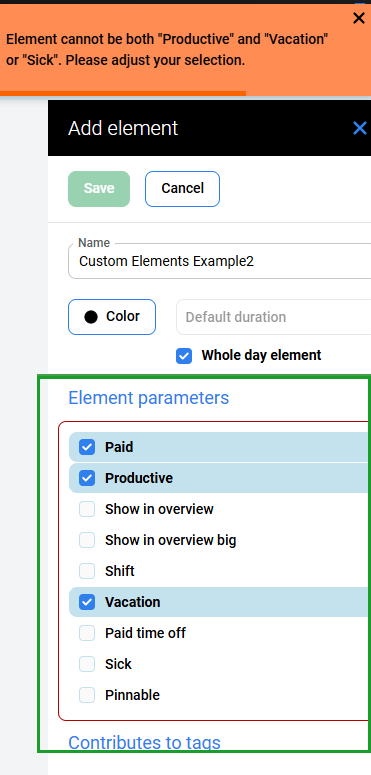Enable Show in overview big checkbox

[x=87, y=540]
